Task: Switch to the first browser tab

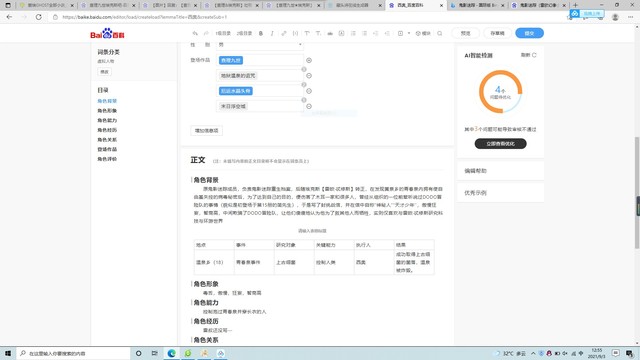Action: pos(46,5)
